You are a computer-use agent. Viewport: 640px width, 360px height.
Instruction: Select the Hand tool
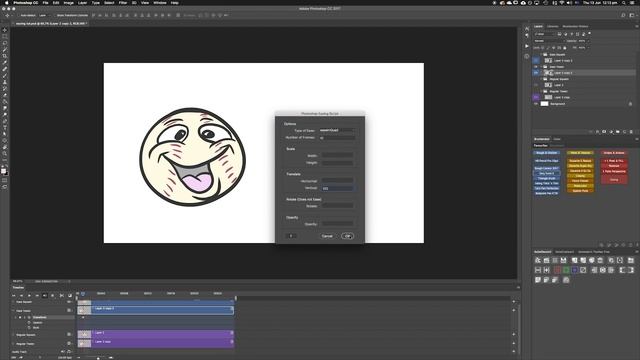[5, 147]
